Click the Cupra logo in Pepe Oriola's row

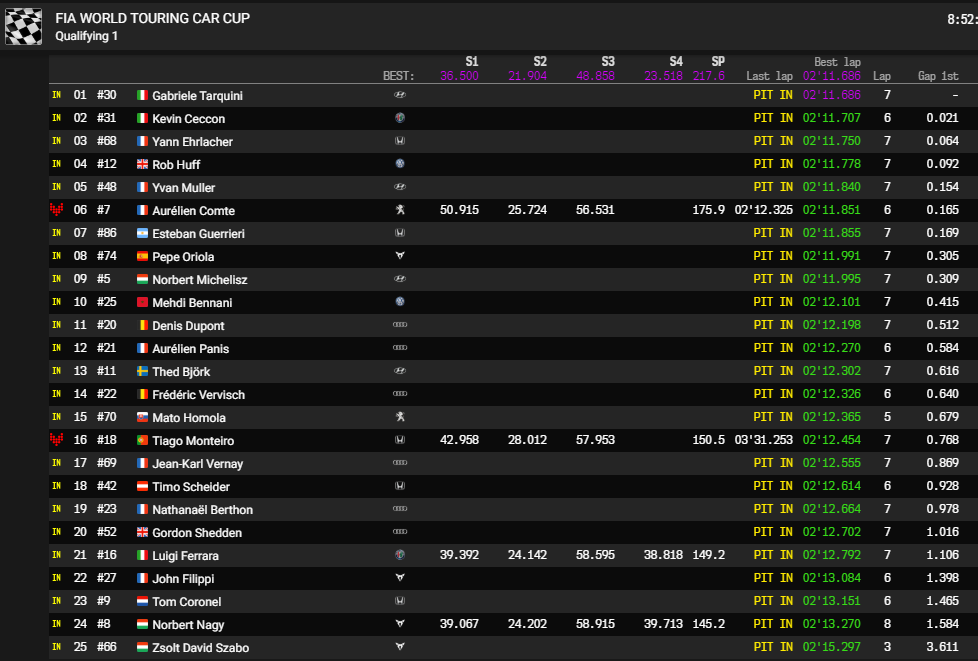400,256
